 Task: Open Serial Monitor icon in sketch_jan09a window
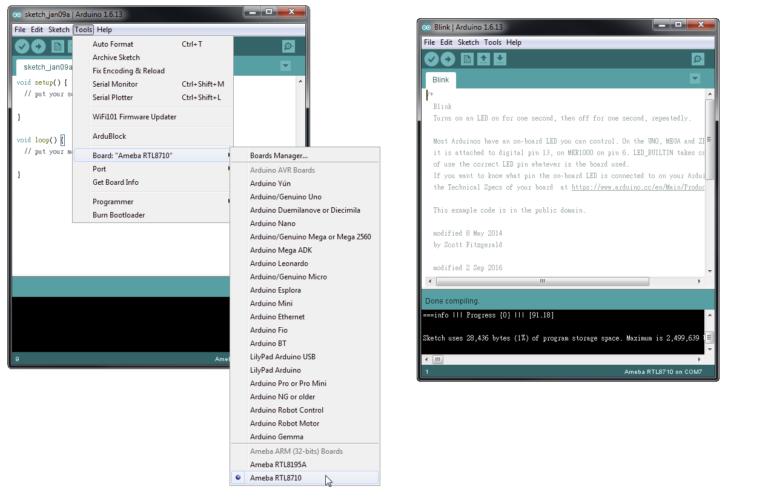tap(288, 46)
